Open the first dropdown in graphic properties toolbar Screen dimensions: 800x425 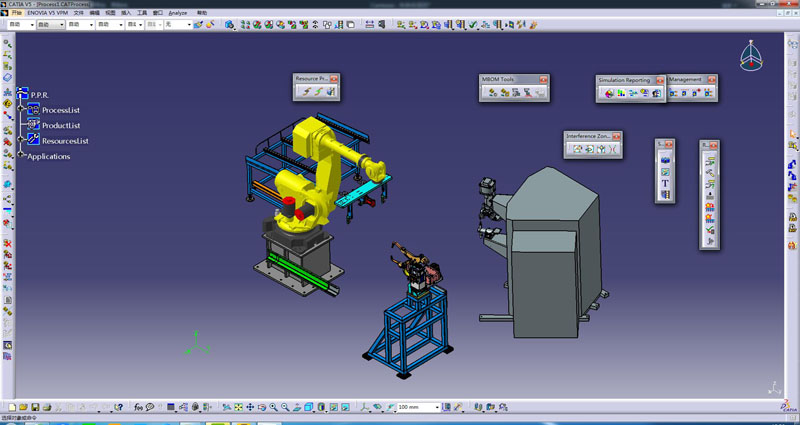click(x=33, y=24)
